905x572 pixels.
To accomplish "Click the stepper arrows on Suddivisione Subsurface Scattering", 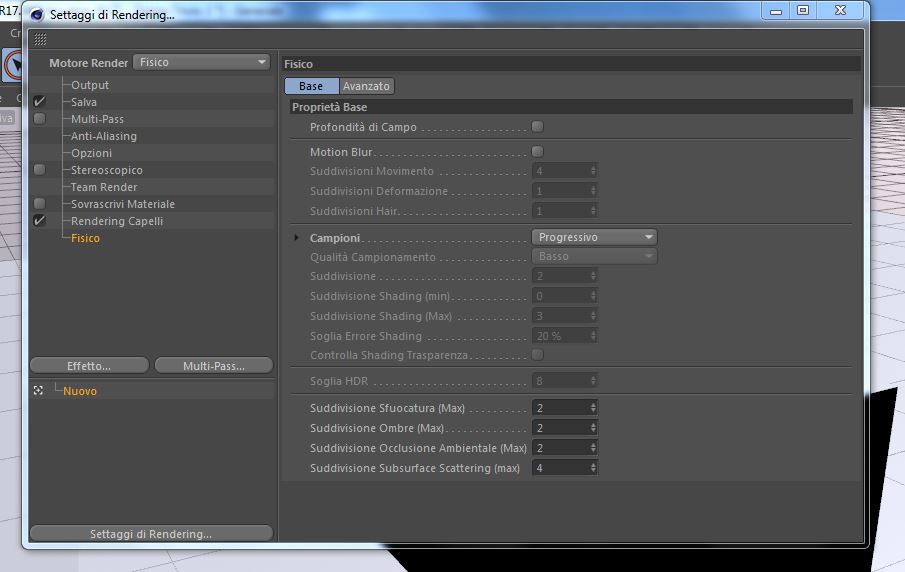I will coord(593,468).
